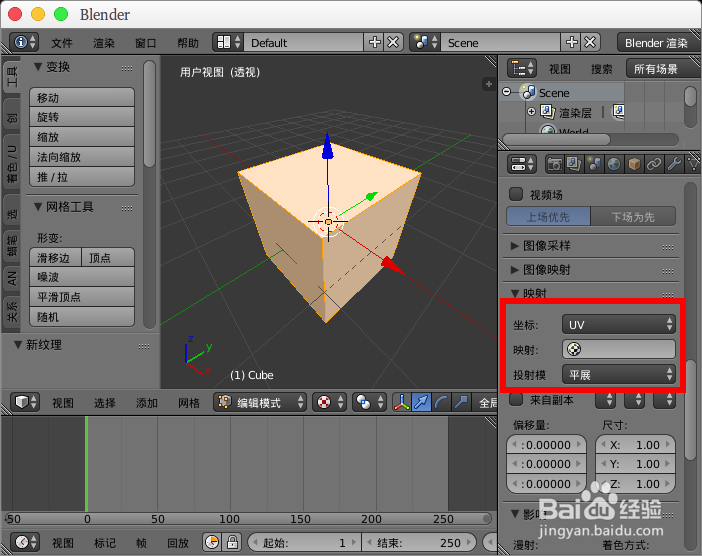The width and height of the screenshot is (702, 556).
Task: Collapse the 映射 panel
Action: tap(515, 293)
